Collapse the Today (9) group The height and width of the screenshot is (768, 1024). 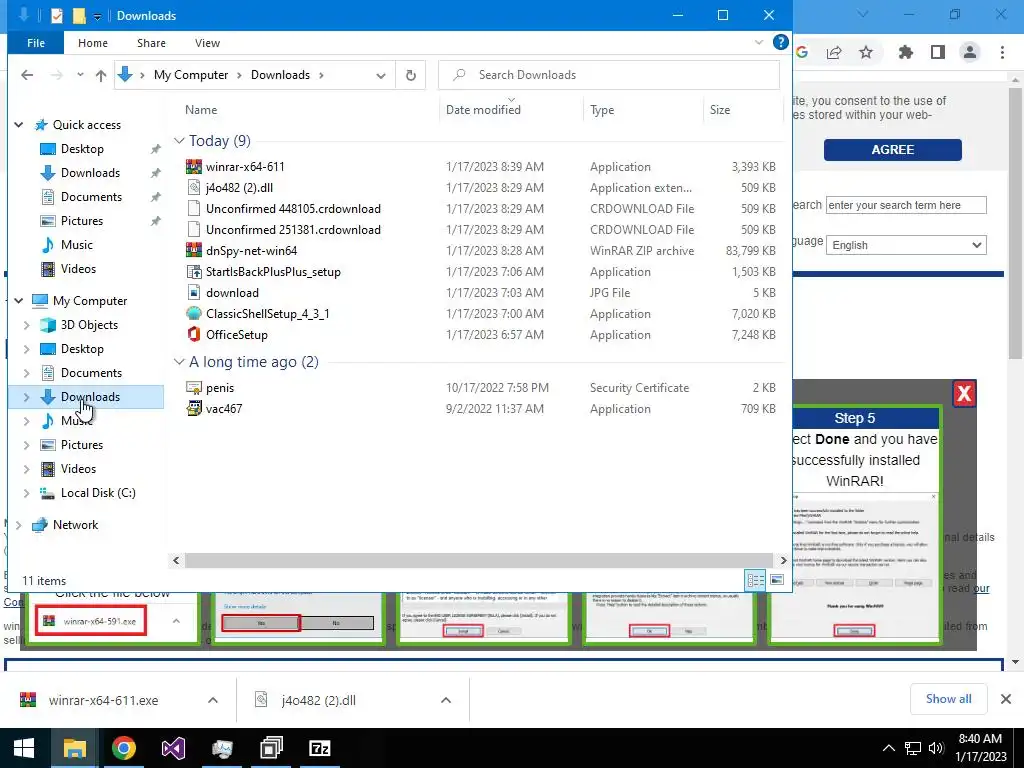pos(179,140)
